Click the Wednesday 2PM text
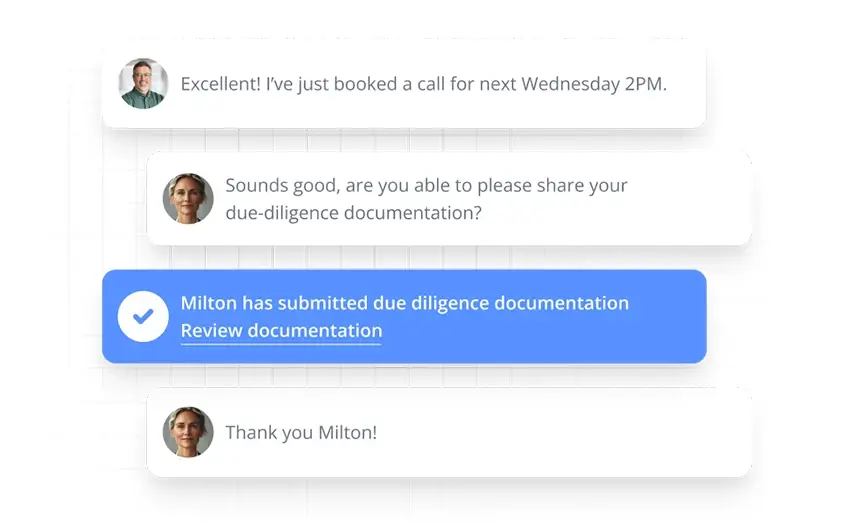850x523 pixels. (594, 84)
